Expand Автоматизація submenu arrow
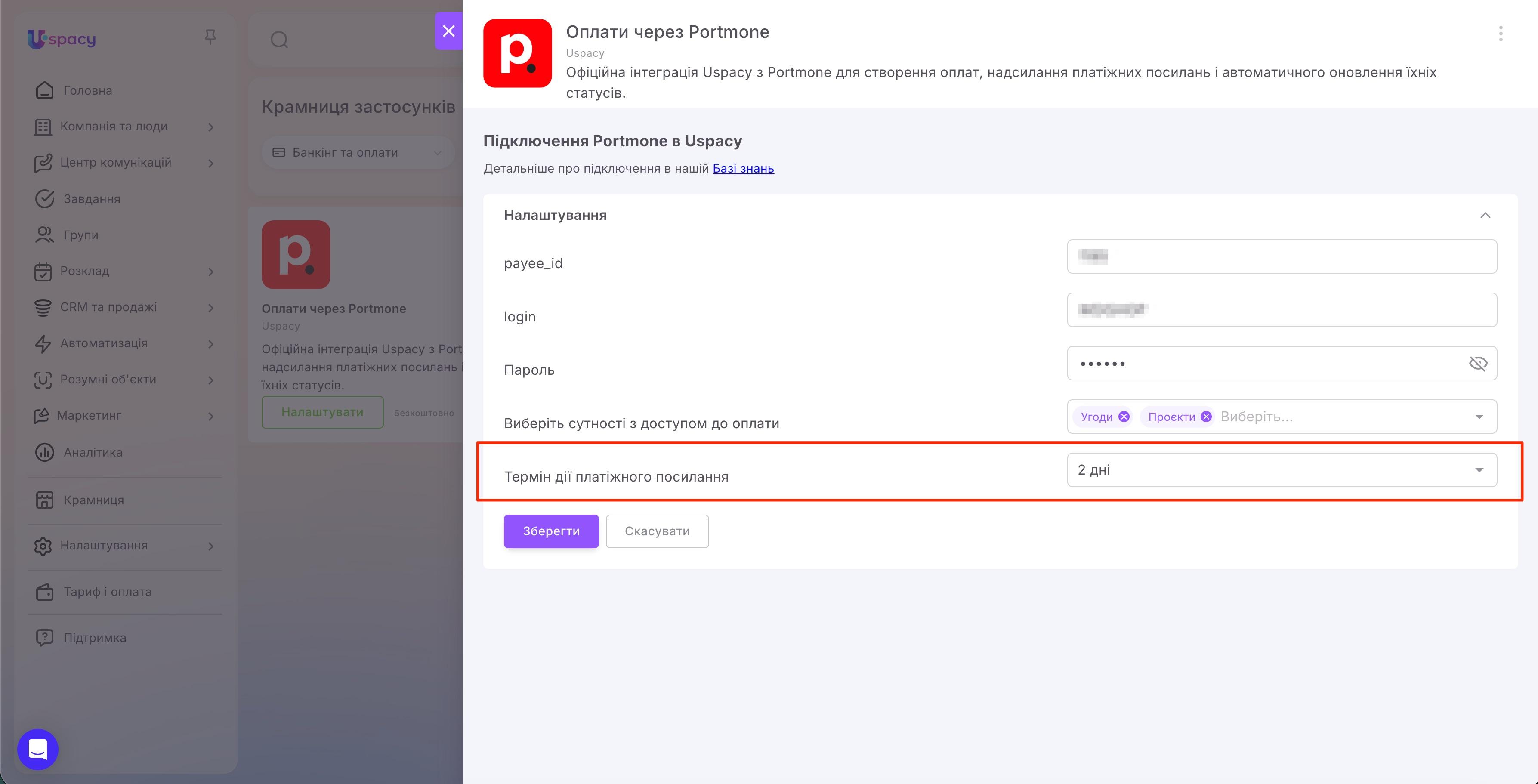1538x784 pixels. pyautogui.click(x=211, y=344)
